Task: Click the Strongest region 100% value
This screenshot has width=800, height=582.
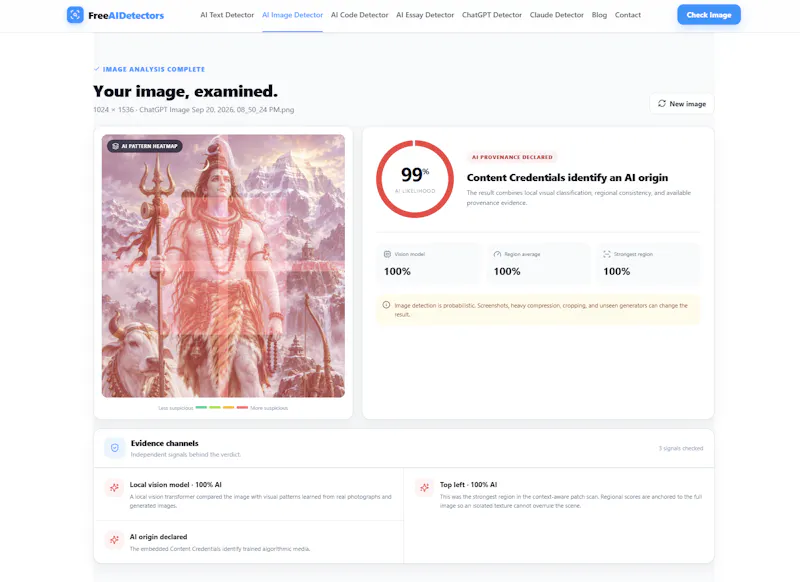Action: tap(616, 271)
